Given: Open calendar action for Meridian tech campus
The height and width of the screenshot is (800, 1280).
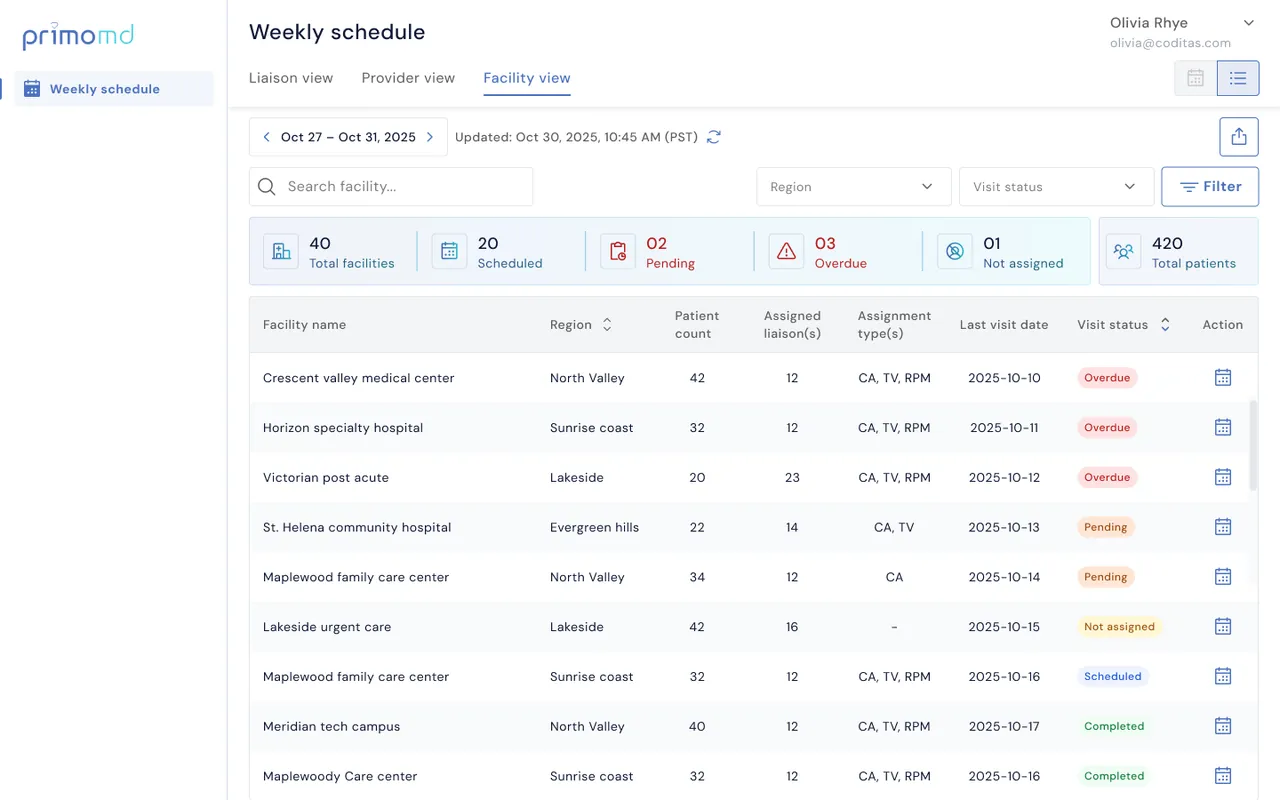Looking at the screenshot, I should coord(1222,726).
